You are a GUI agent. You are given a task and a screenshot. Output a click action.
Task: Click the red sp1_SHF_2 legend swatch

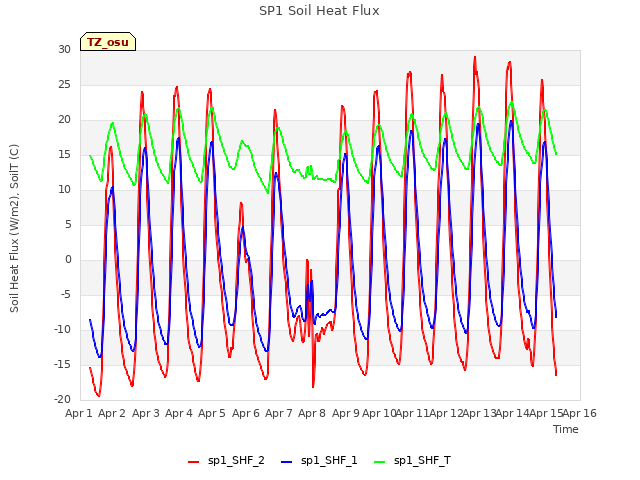point(193,462)
